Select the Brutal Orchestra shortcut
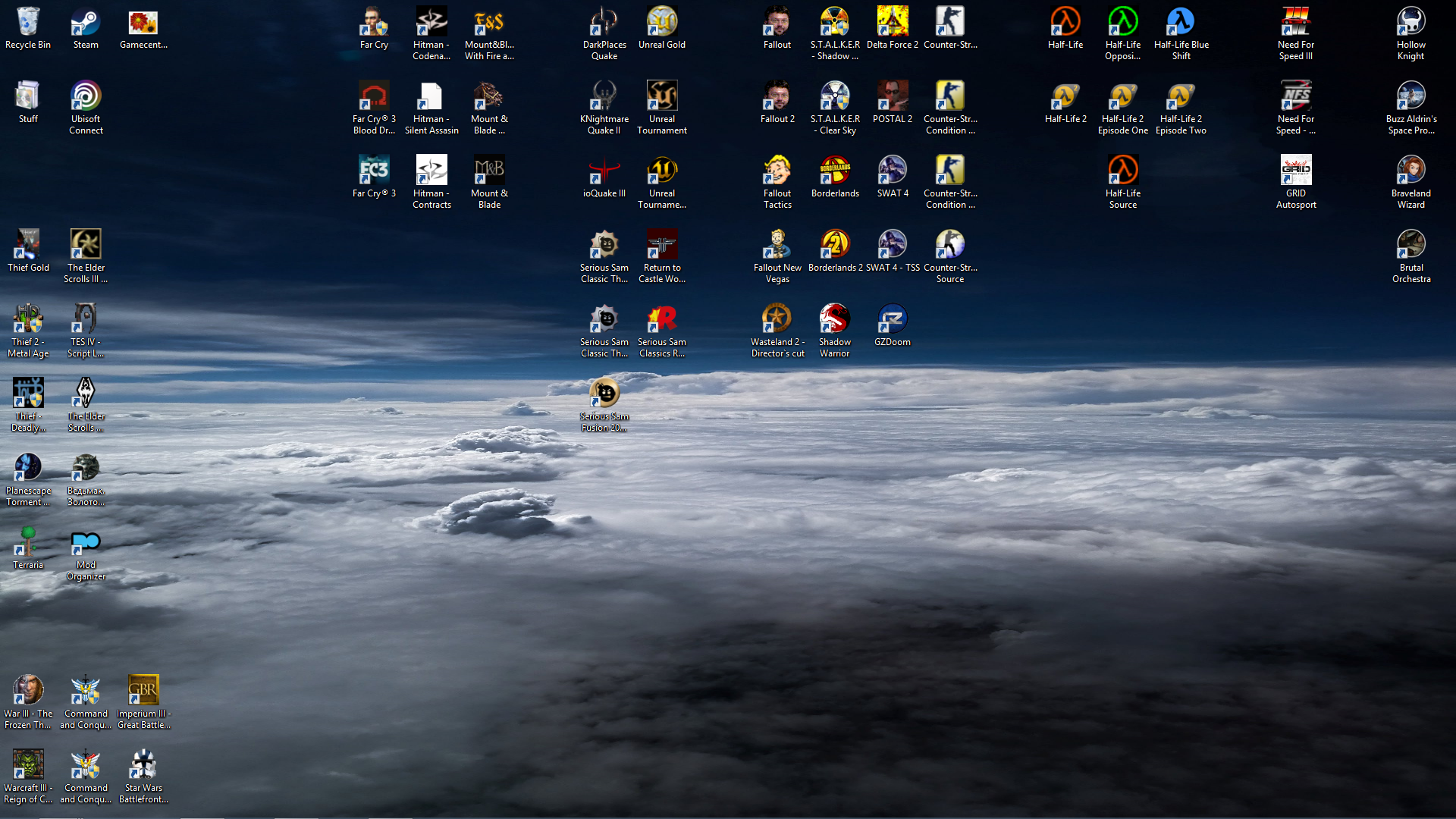Image resolution: width=1456 pixels, height=819 pixels. pos(1410,245)
